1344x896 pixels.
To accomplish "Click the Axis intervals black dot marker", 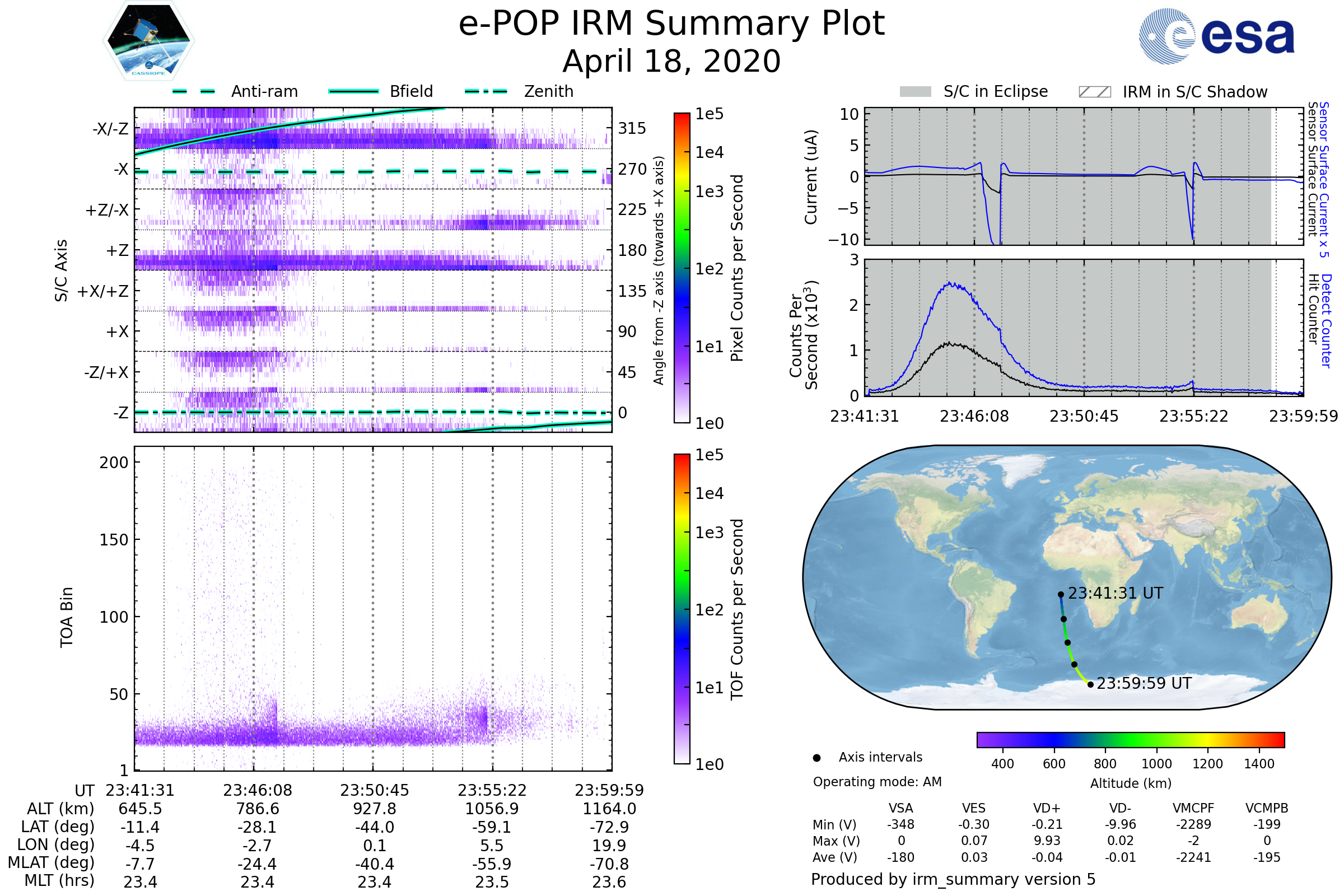I will (x=816, y=758).
